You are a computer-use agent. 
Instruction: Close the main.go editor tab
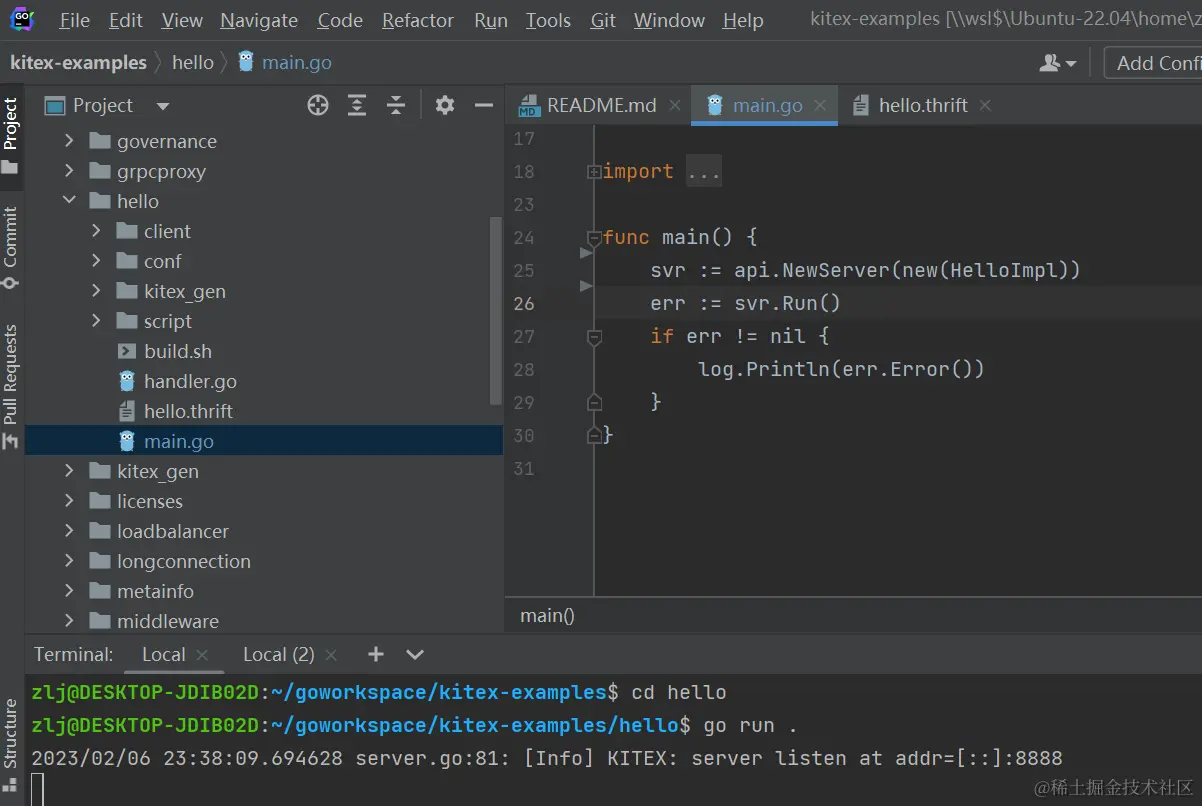coord(820,105)
